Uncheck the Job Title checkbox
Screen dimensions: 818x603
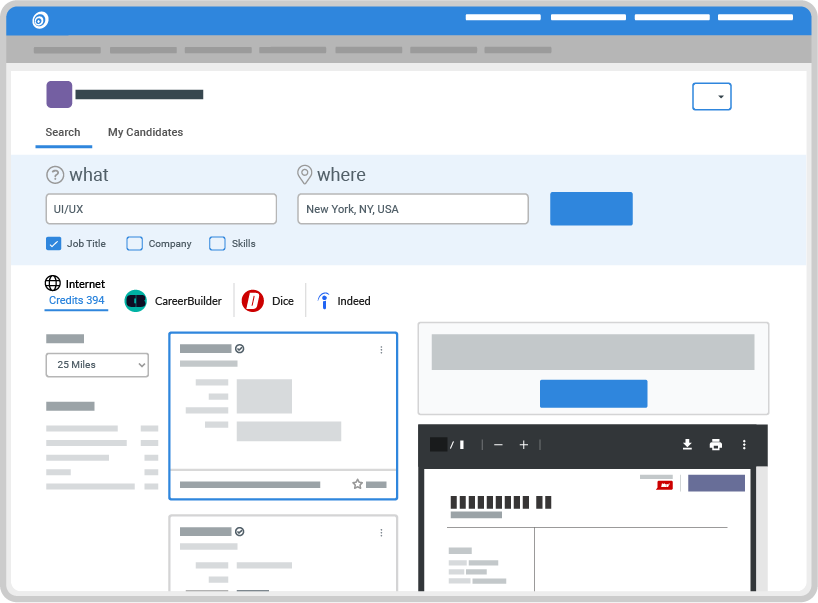pyautogui.click(x=54, y=243)
